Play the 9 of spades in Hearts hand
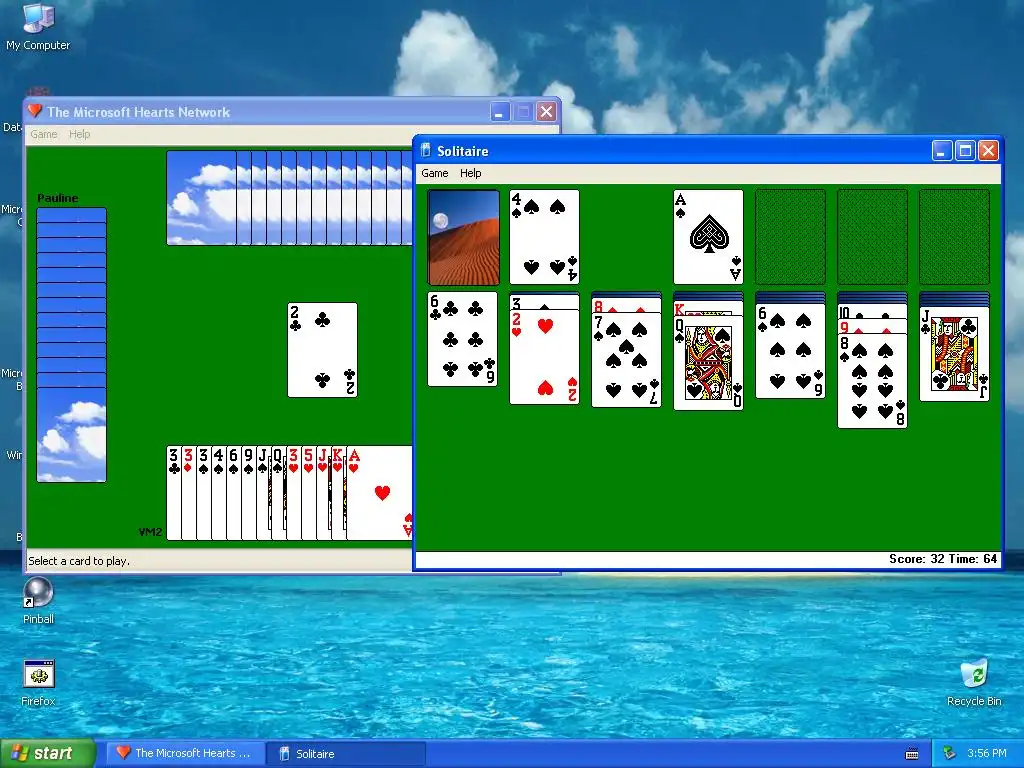Viewport: 1024px width, 768px height. point(249,493)
